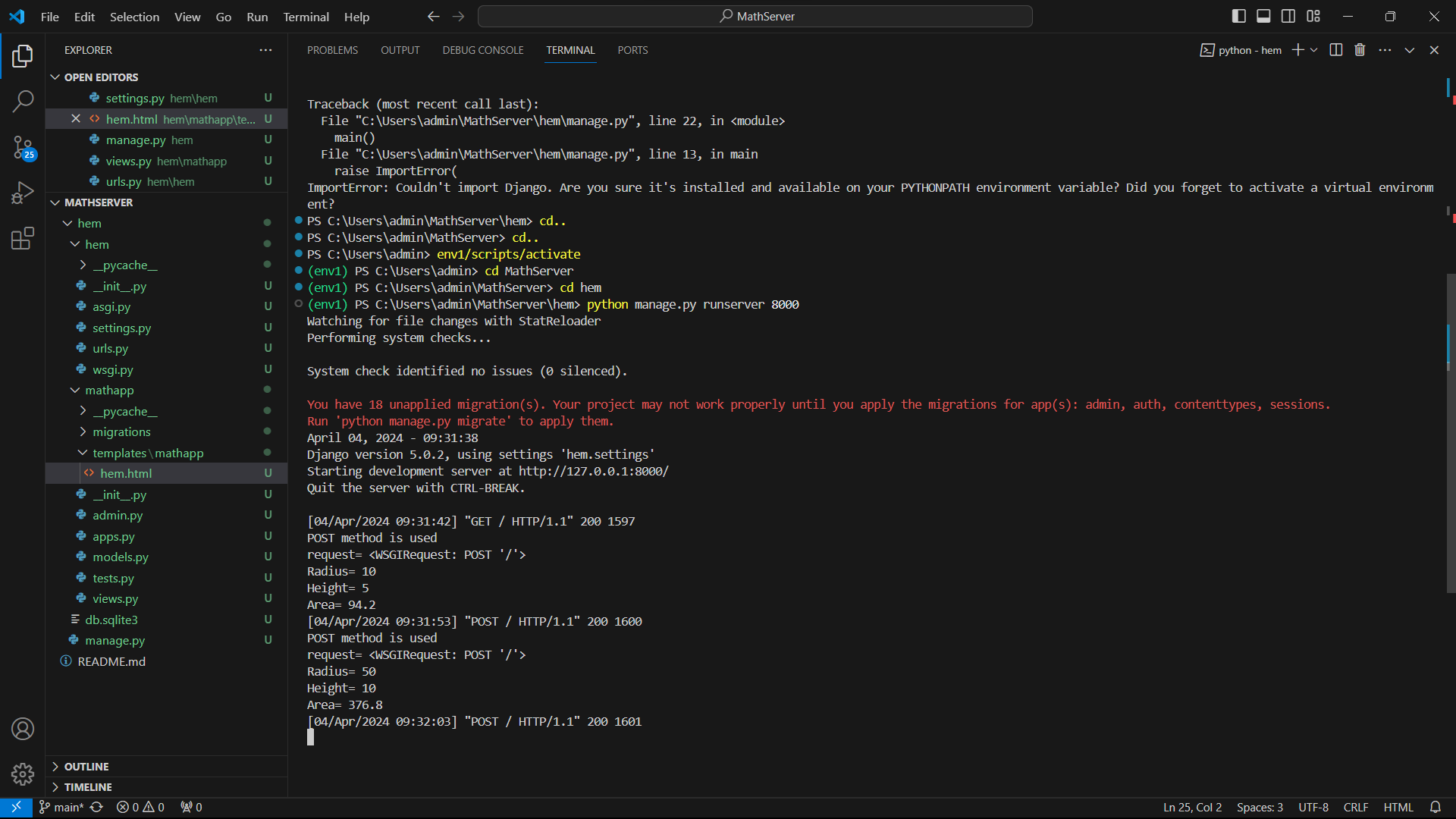Image resolution: width=1456 pixels, height=819 pixels.
Task: Toggle primary side bar visibility
Action: [x=1239, y=16]
